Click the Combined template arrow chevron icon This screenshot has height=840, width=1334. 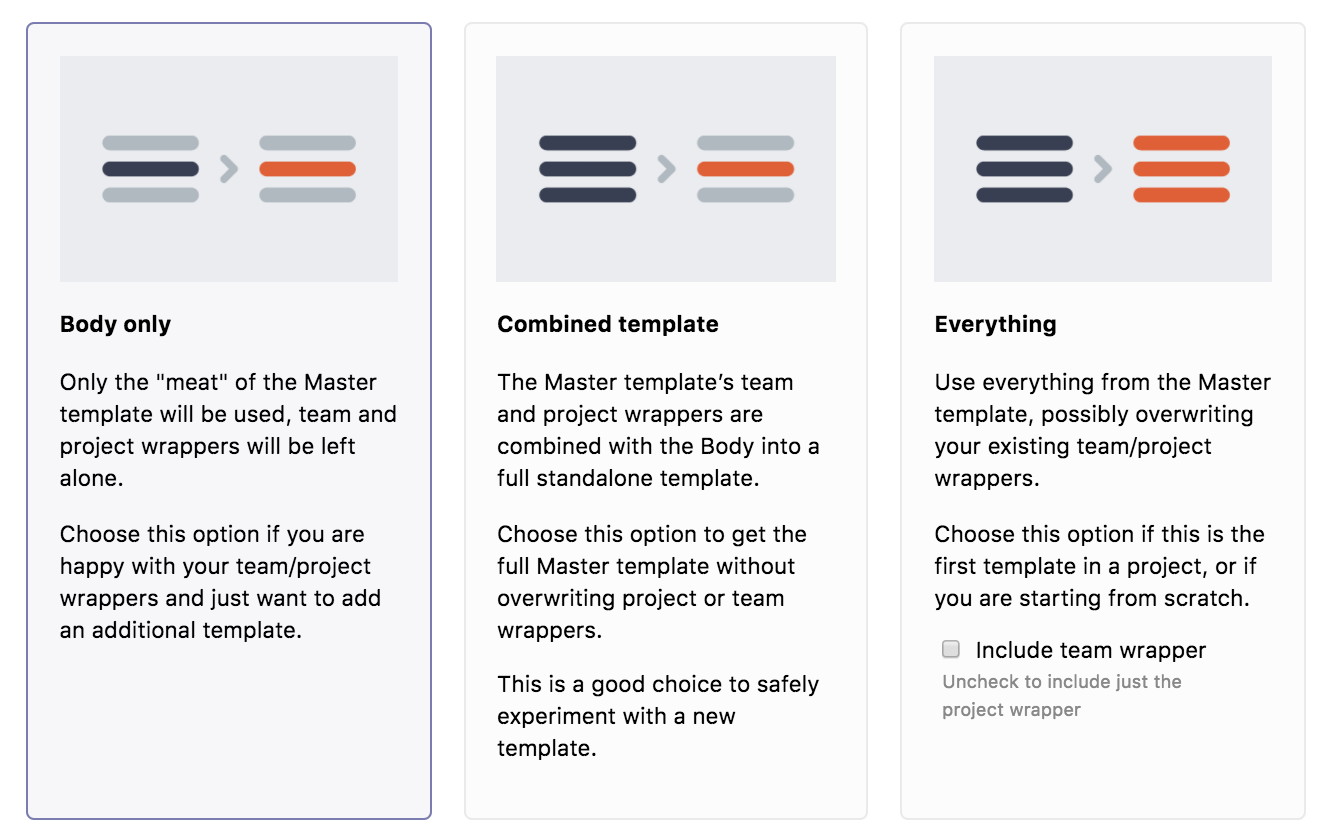click(666, 169)
